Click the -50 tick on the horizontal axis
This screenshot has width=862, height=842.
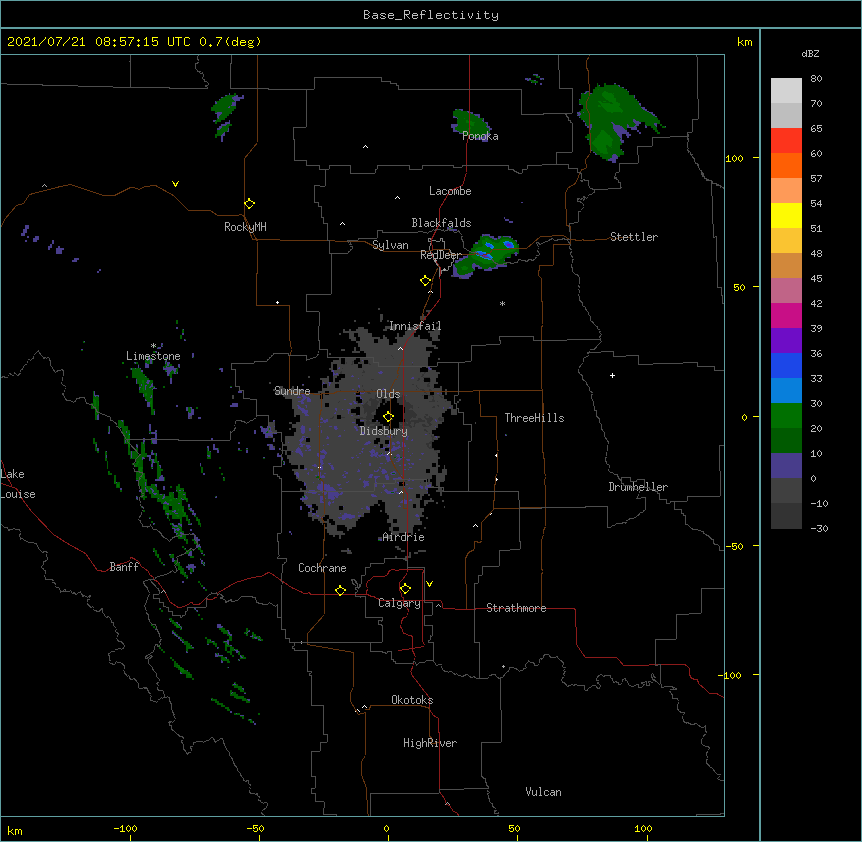tap(255, 829)
